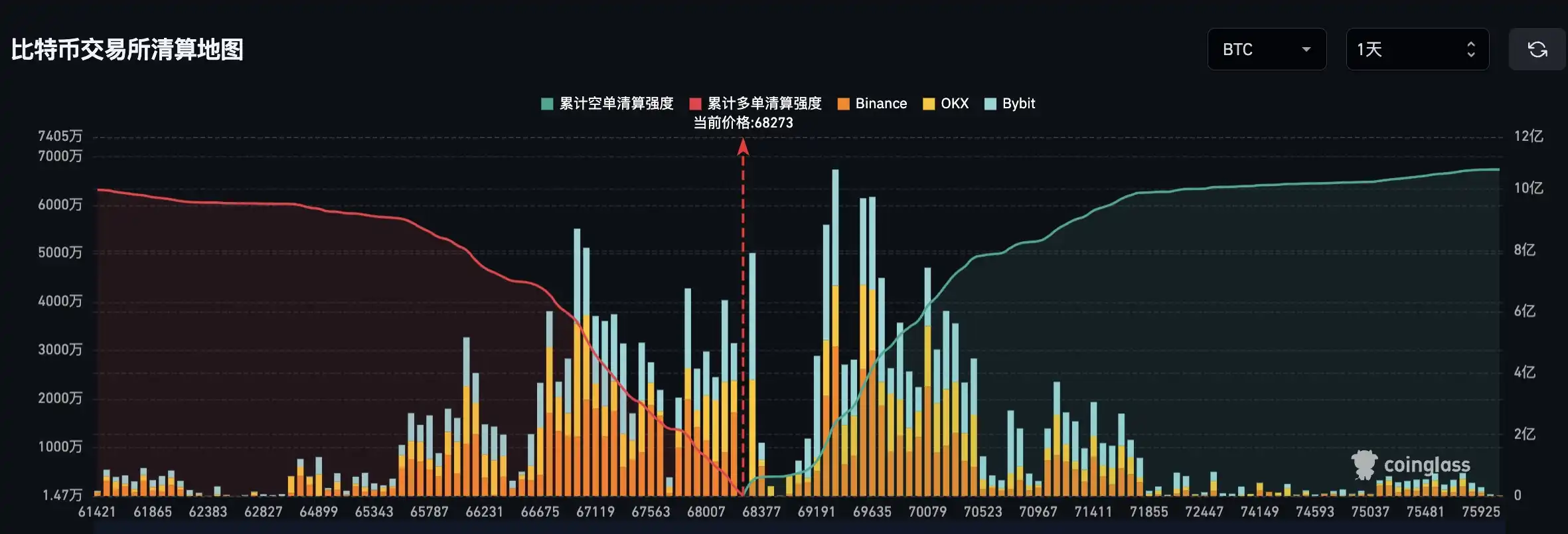Click the 12亿 right axis label
The image size is (1568, 534).
coord(1528,137)
